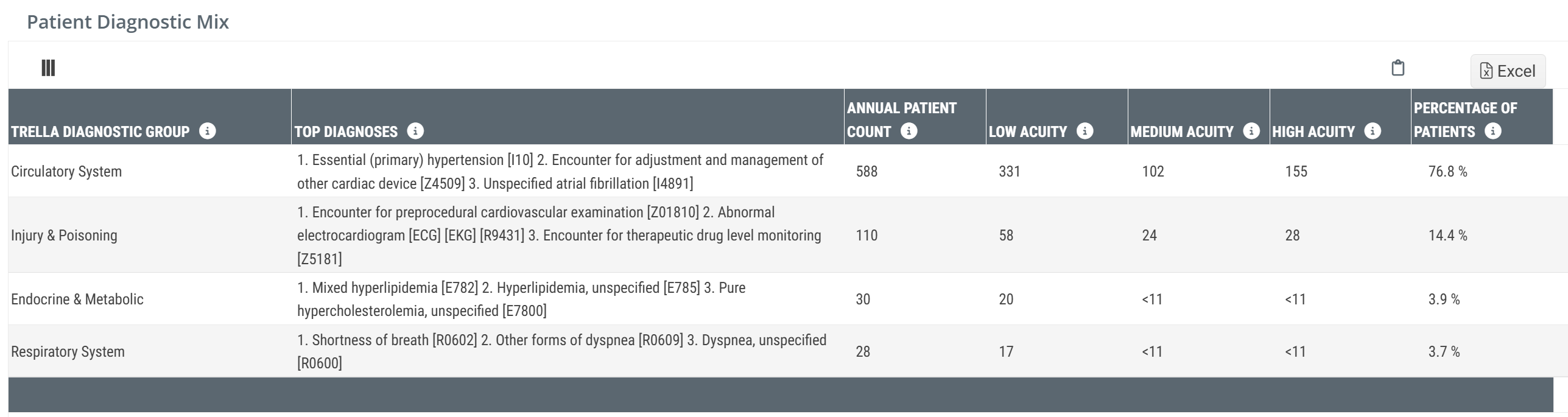Click the Top Diagnoses column header
Screen dimensions: 1568x417
[x=346, y=131]
